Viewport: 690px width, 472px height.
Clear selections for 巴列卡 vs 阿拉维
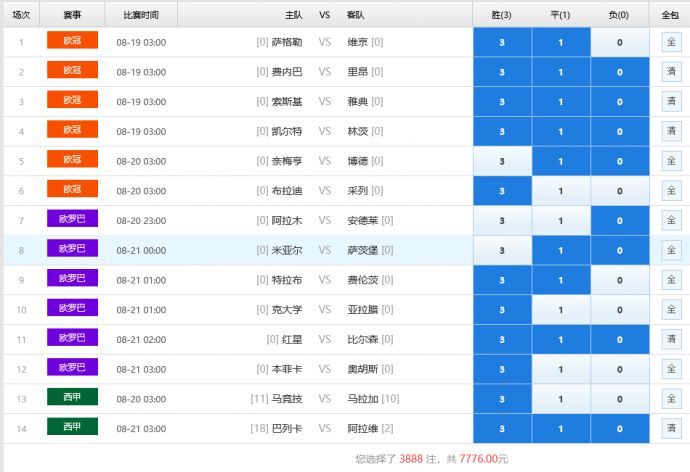pos(671,428)
